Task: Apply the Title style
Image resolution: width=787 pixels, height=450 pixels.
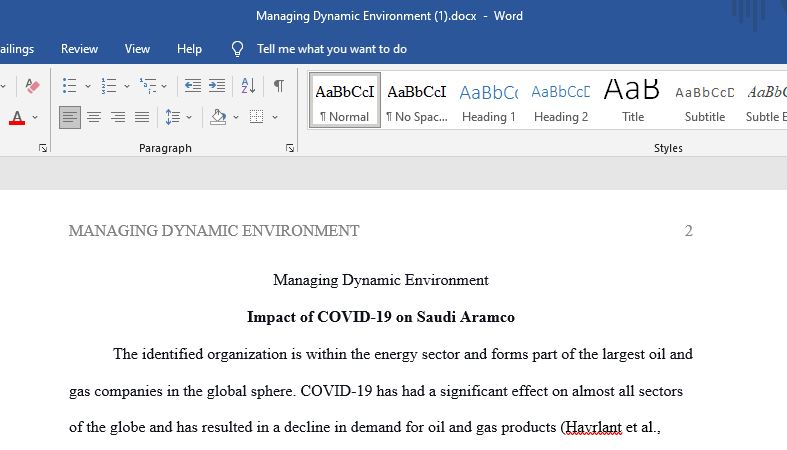Action: point(632,100)
